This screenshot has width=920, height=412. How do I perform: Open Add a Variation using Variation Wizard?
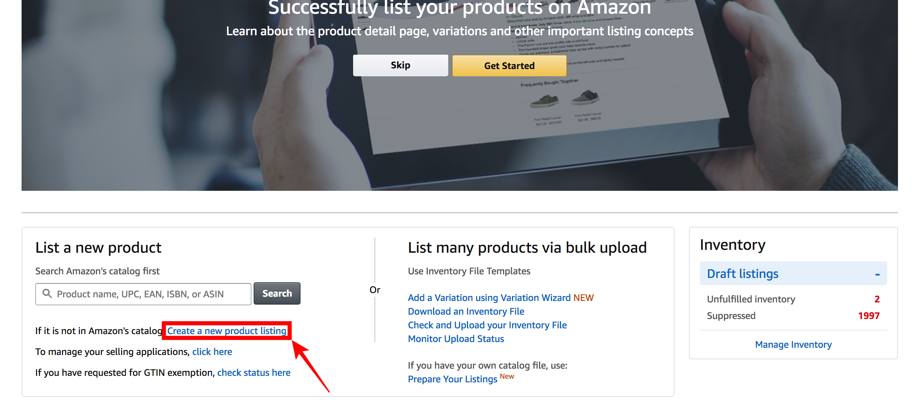(x=489, y=298)
